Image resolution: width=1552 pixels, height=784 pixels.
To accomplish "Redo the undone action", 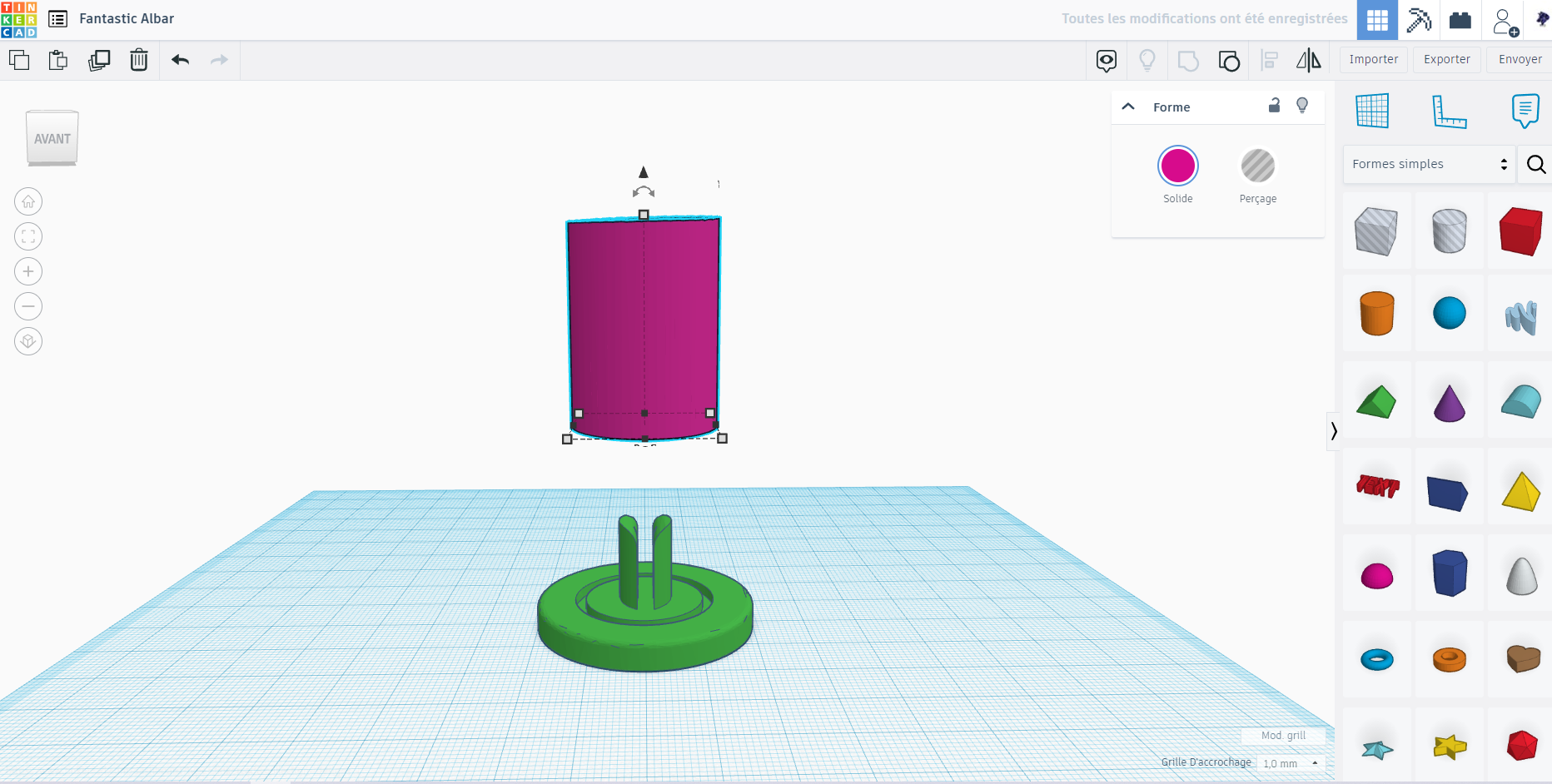I will (219, 60).
